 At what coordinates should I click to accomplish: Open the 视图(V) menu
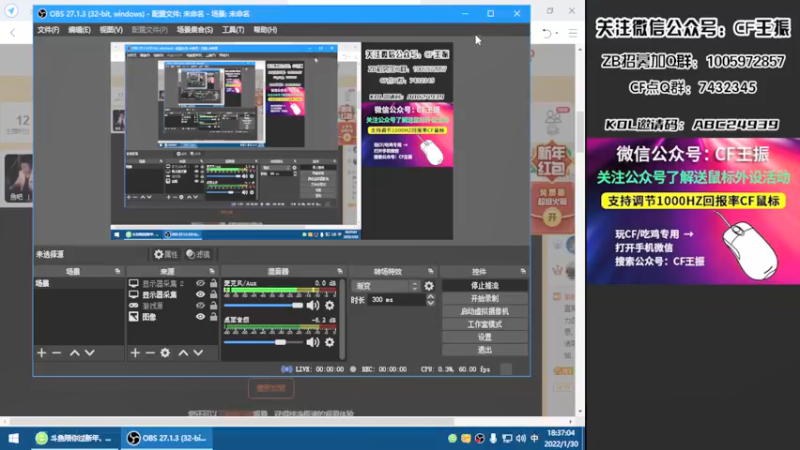(x=111, y=30)
